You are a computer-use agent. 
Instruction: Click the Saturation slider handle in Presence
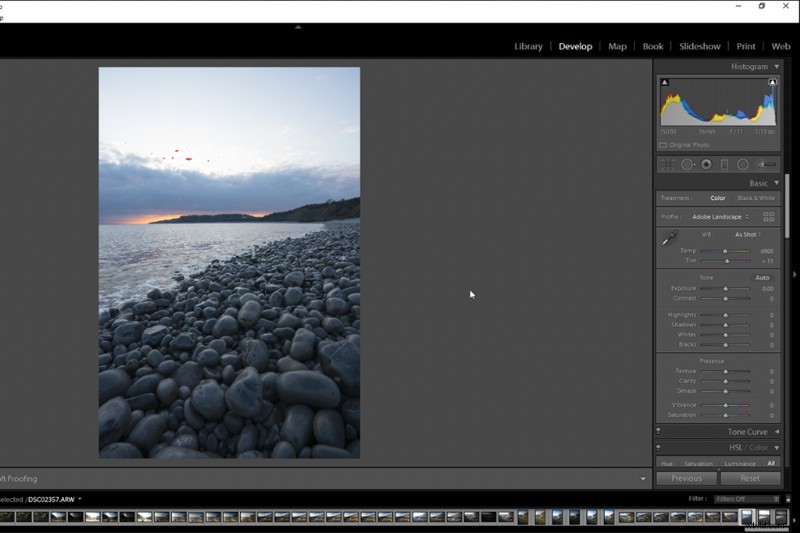click(x=726, y=415)
